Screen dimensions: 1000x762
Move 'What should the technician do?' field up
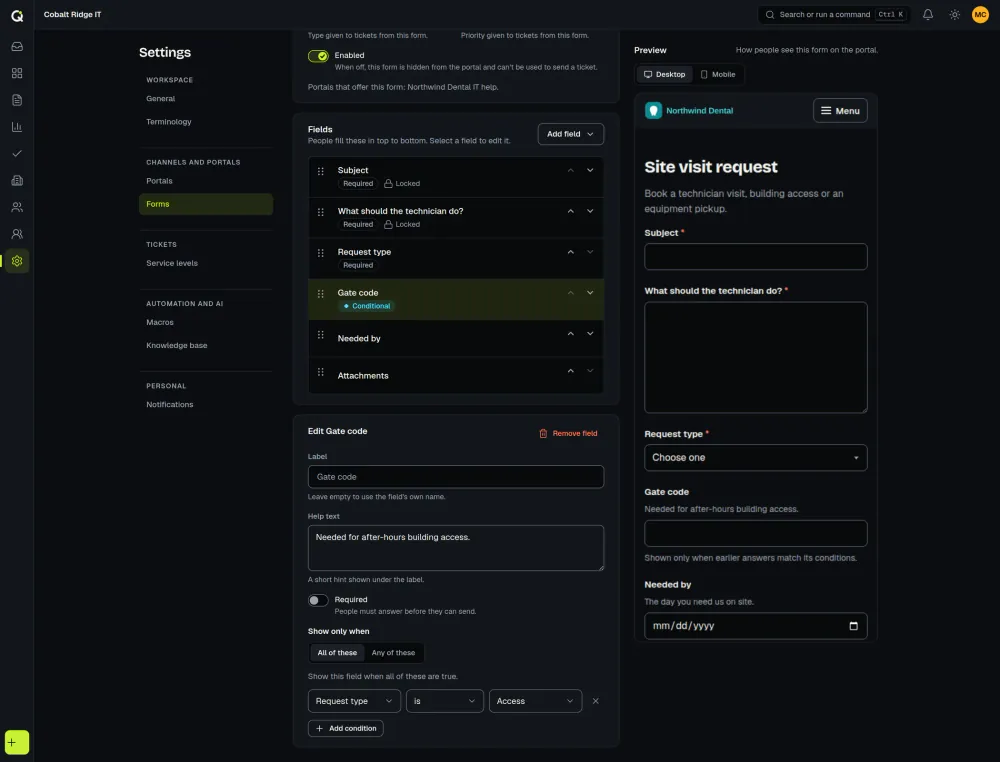(x=571, y=211)
